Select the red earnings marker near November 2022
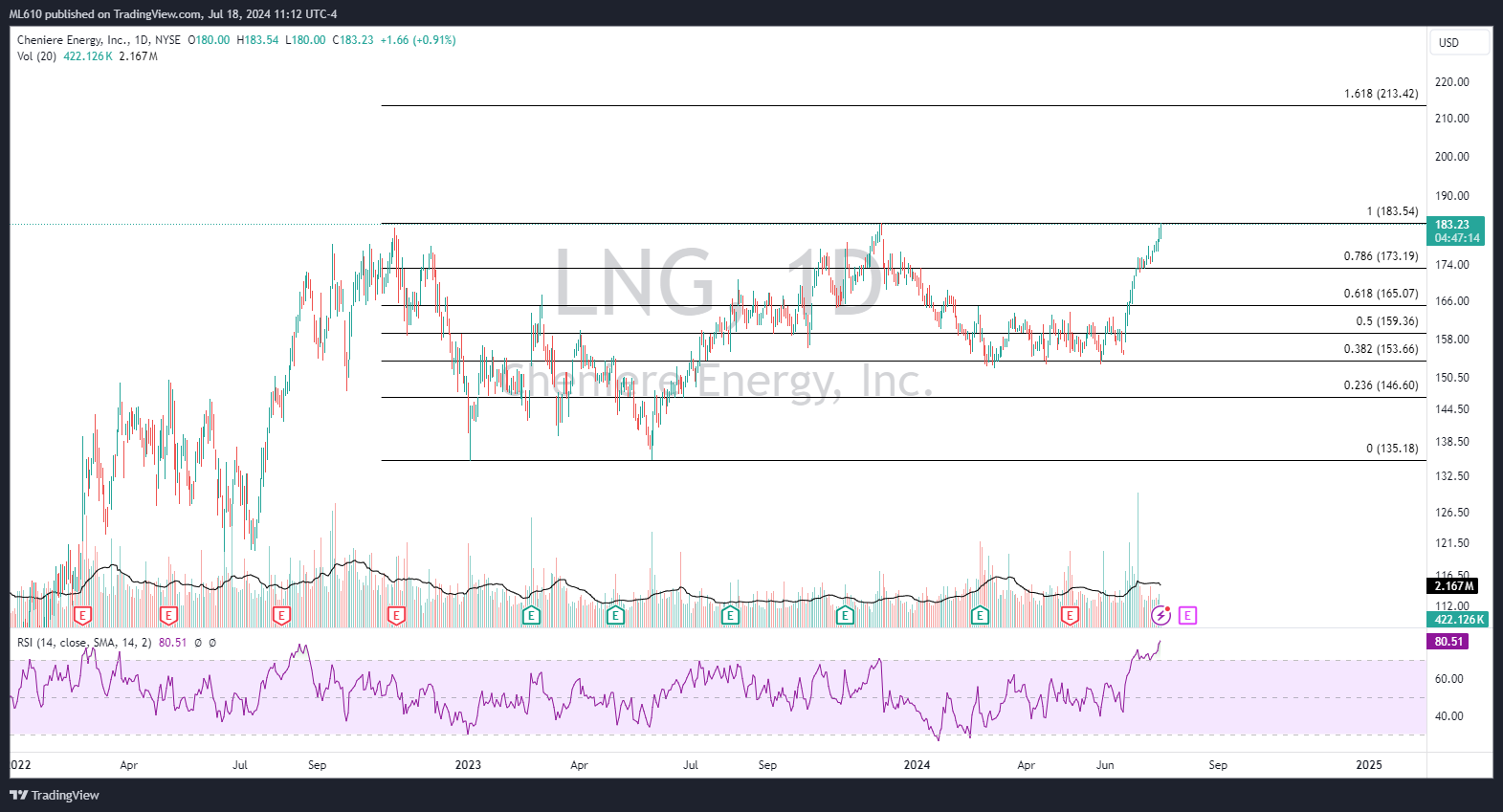Screen dimensions: 1503x812 [x=396, y=616]
